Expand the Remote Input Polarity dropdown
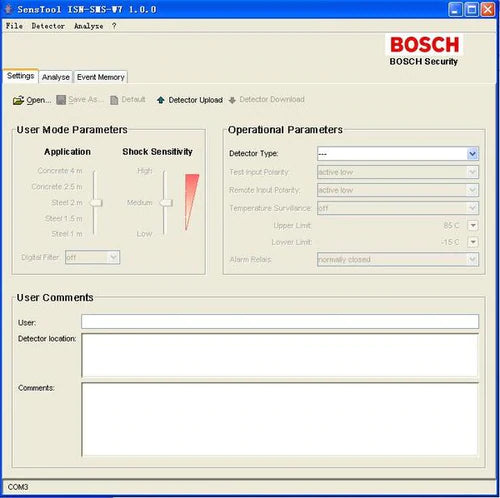This screenshot has height=498, width=500. pyautogui.click(x=472, y=190)
